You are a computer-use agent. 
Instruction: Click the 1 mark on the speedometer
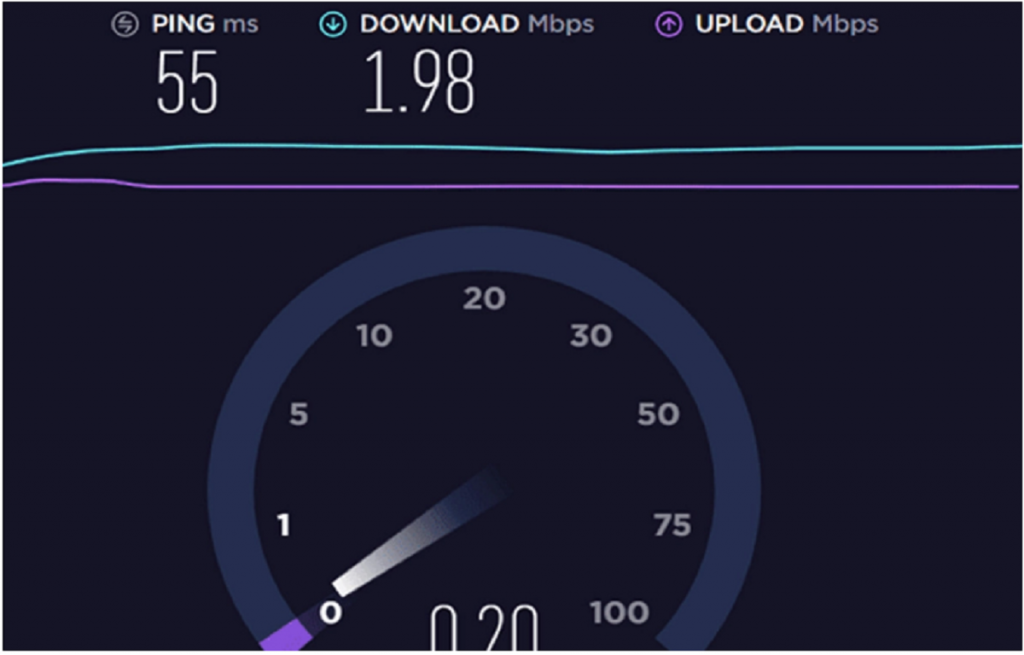283,525
